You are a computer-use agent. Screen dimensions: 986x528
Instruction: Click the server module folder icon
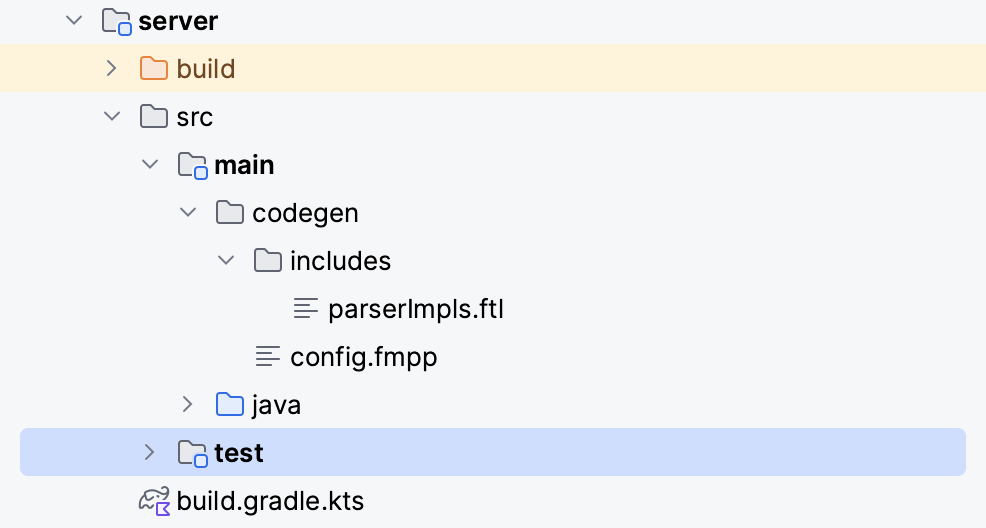click(117, 21)
